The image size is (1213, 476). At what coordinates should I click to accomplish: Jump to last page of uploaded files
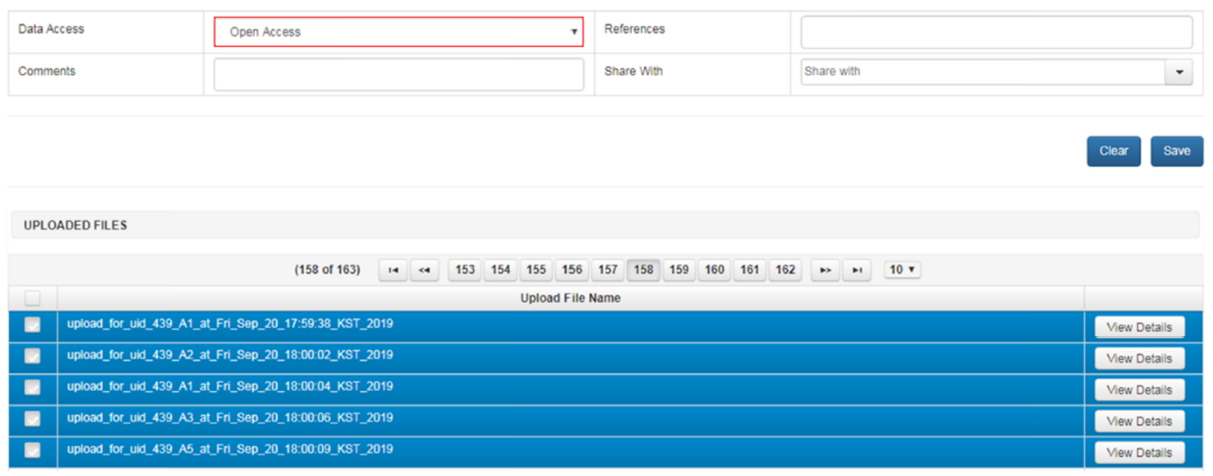856,270
